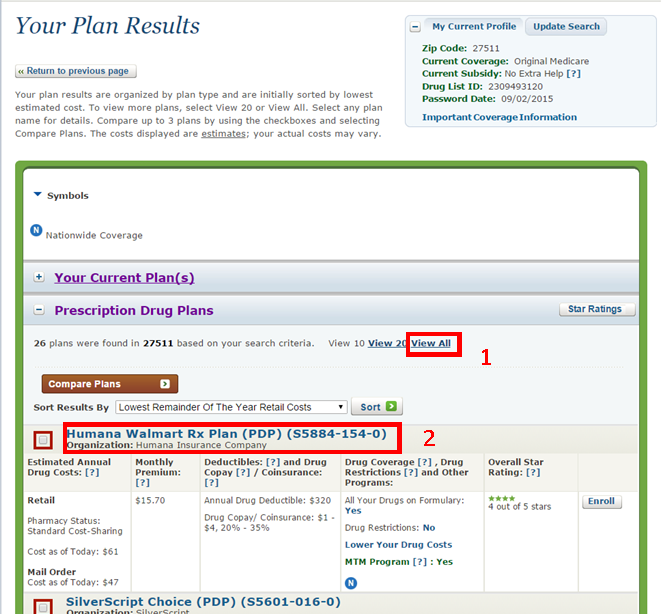Open help for Estimated Annual Drug Costs [?]
662x614 pixels.
92,472
